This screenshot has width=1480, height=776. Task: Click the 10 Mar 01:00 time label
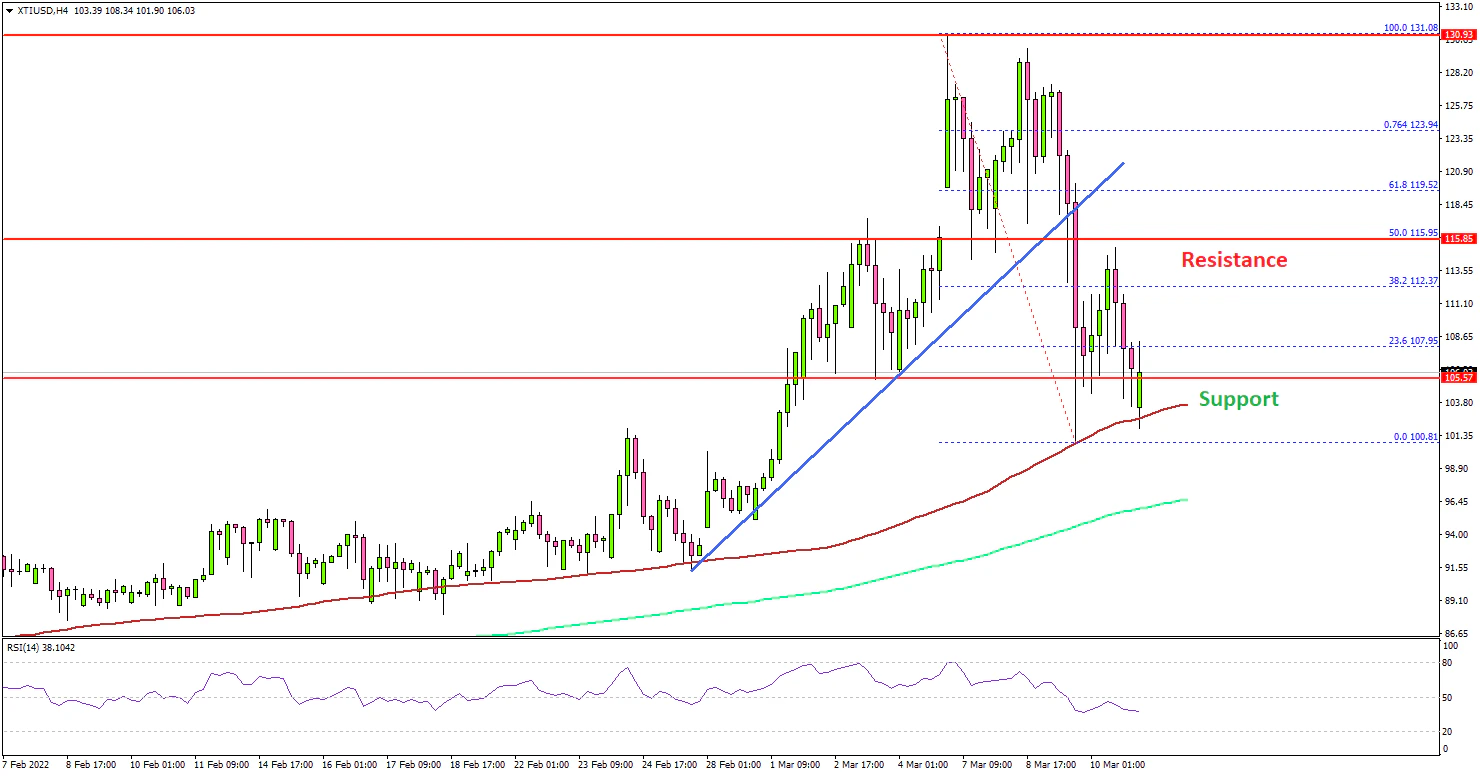[x=1119, y=764]
